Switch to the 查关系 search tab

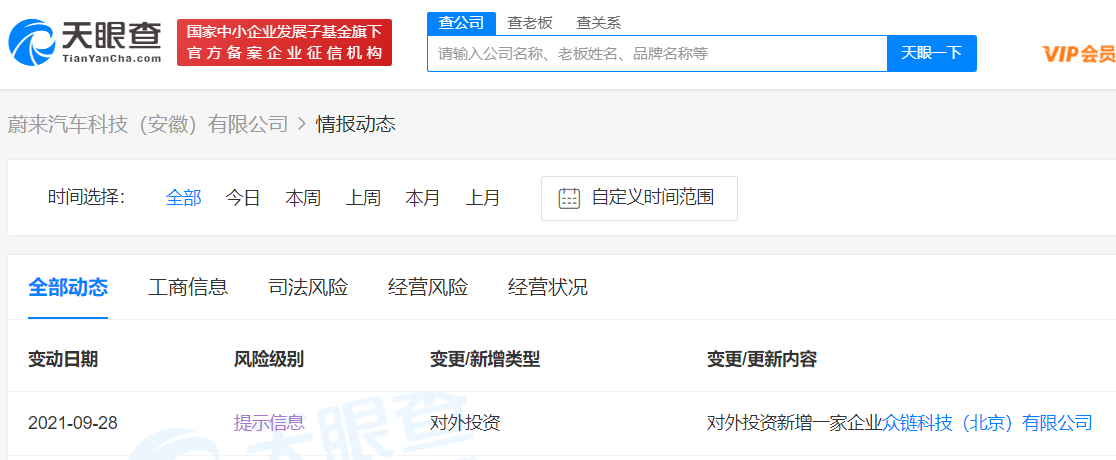(x=599, y=23)
